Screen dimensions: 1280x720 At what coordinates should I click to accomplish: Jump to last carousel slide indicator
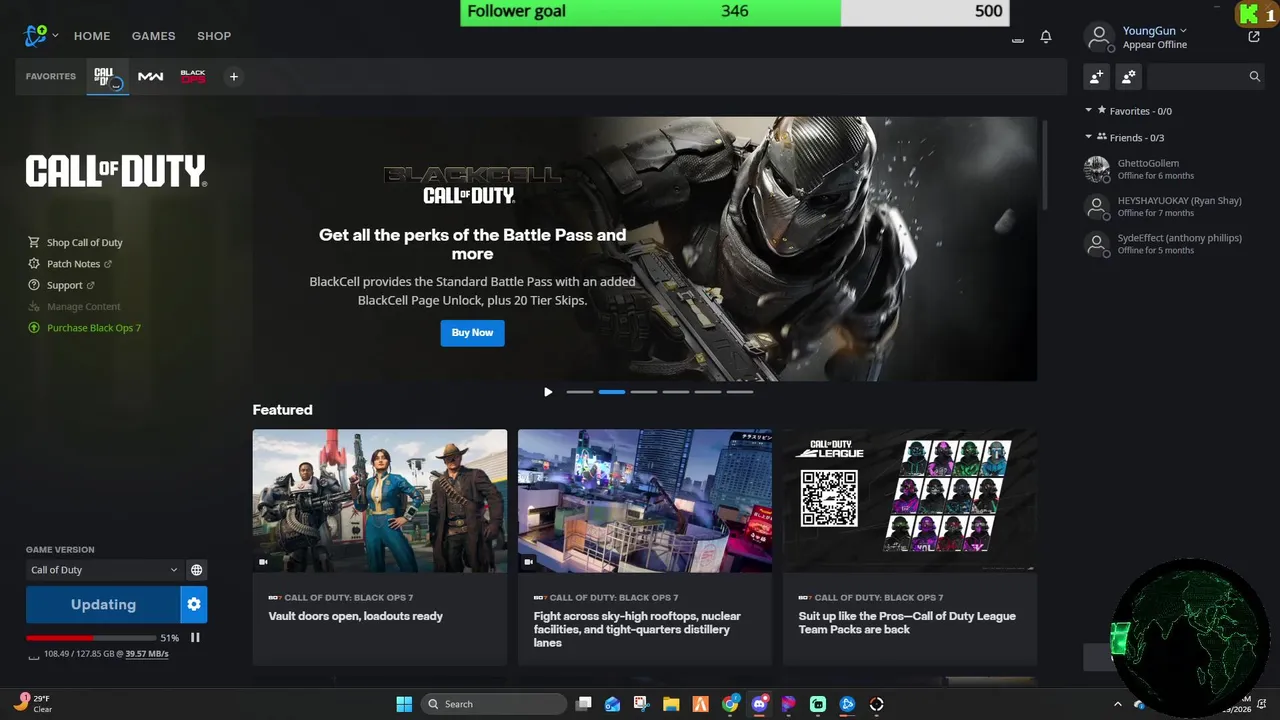pos(740,392)
